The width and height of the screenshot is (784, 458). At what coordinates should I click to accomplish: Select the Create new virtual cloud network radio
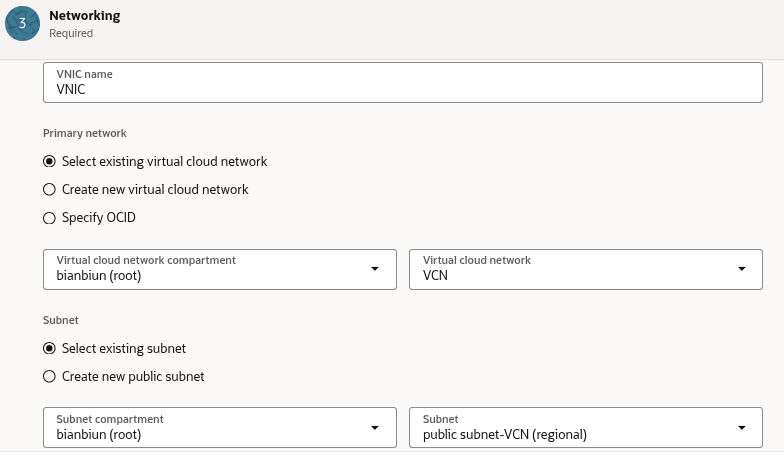[x=49, y=189]
